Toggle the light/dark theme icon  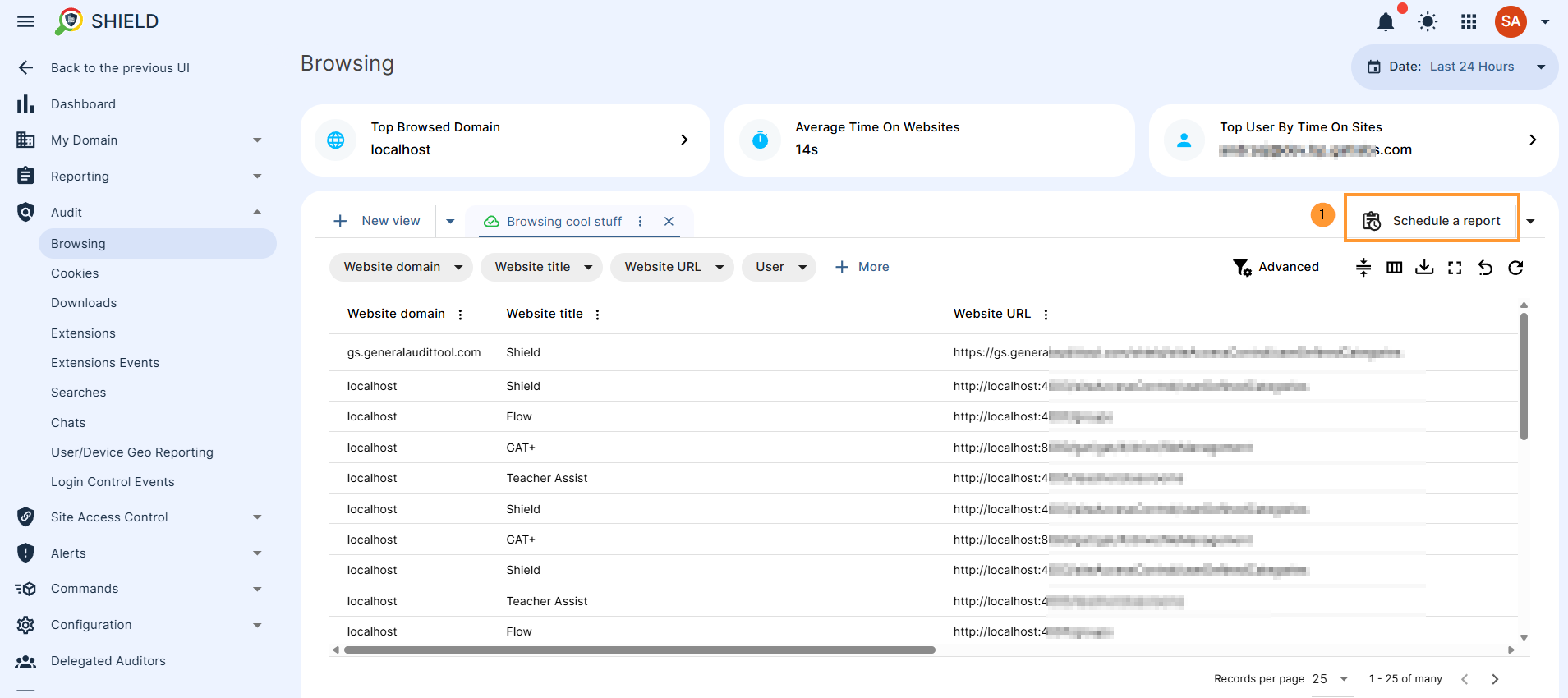pos(1428,22)
